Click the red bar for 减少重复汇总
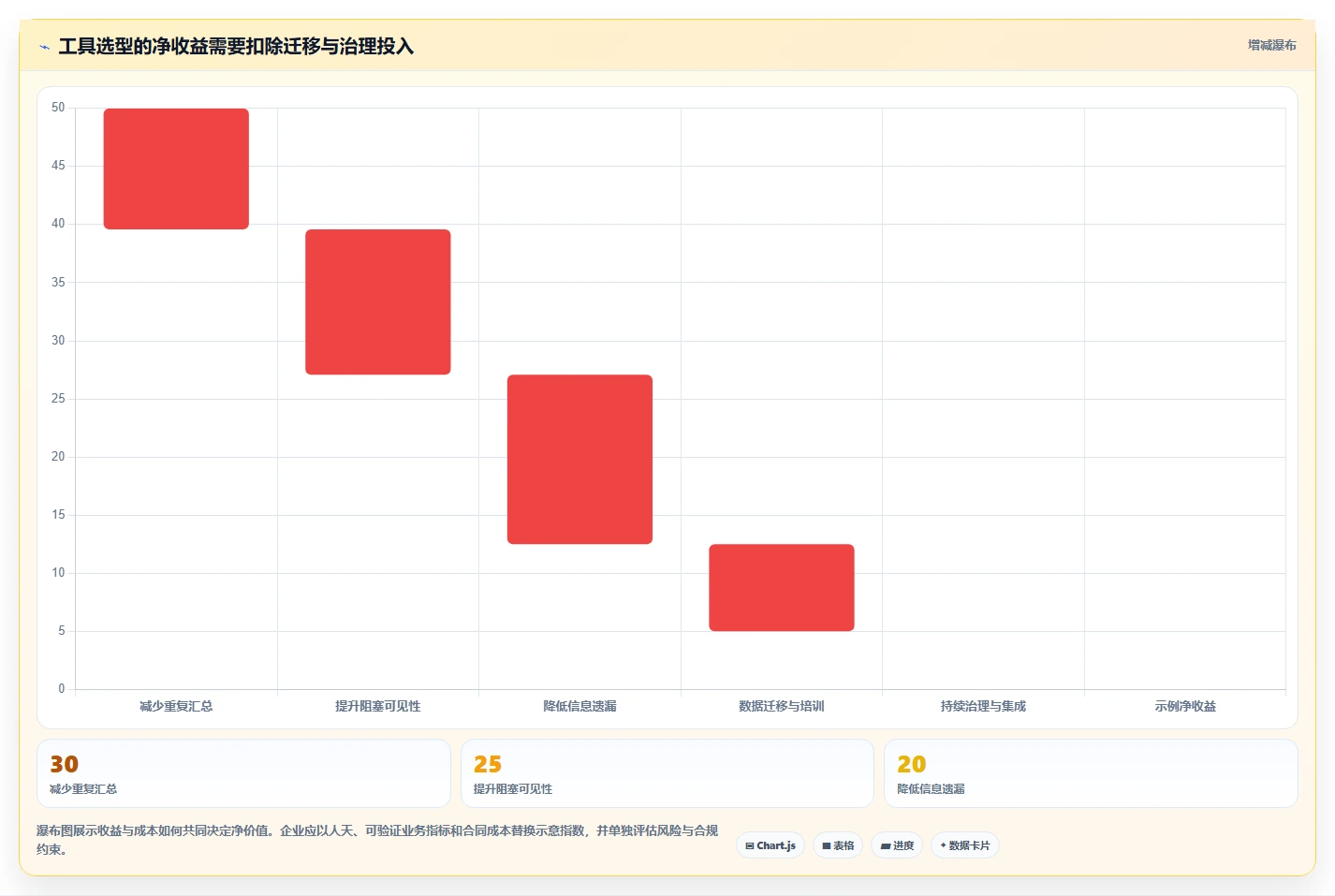The width and height of the screenshot is (1335, 896). [x=176, y=169]
